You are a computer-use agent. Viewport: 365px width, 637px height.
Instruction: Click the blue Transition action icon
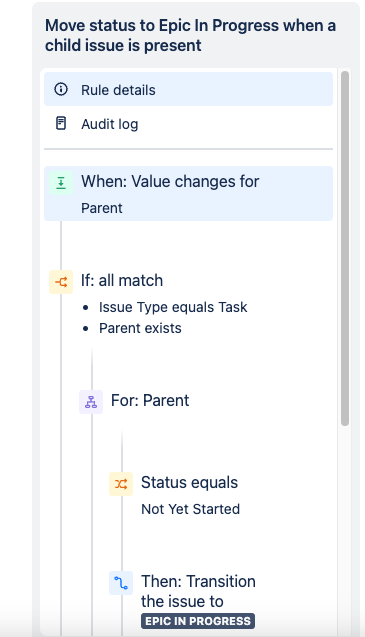pyautogui.click(x=121, y=583)
